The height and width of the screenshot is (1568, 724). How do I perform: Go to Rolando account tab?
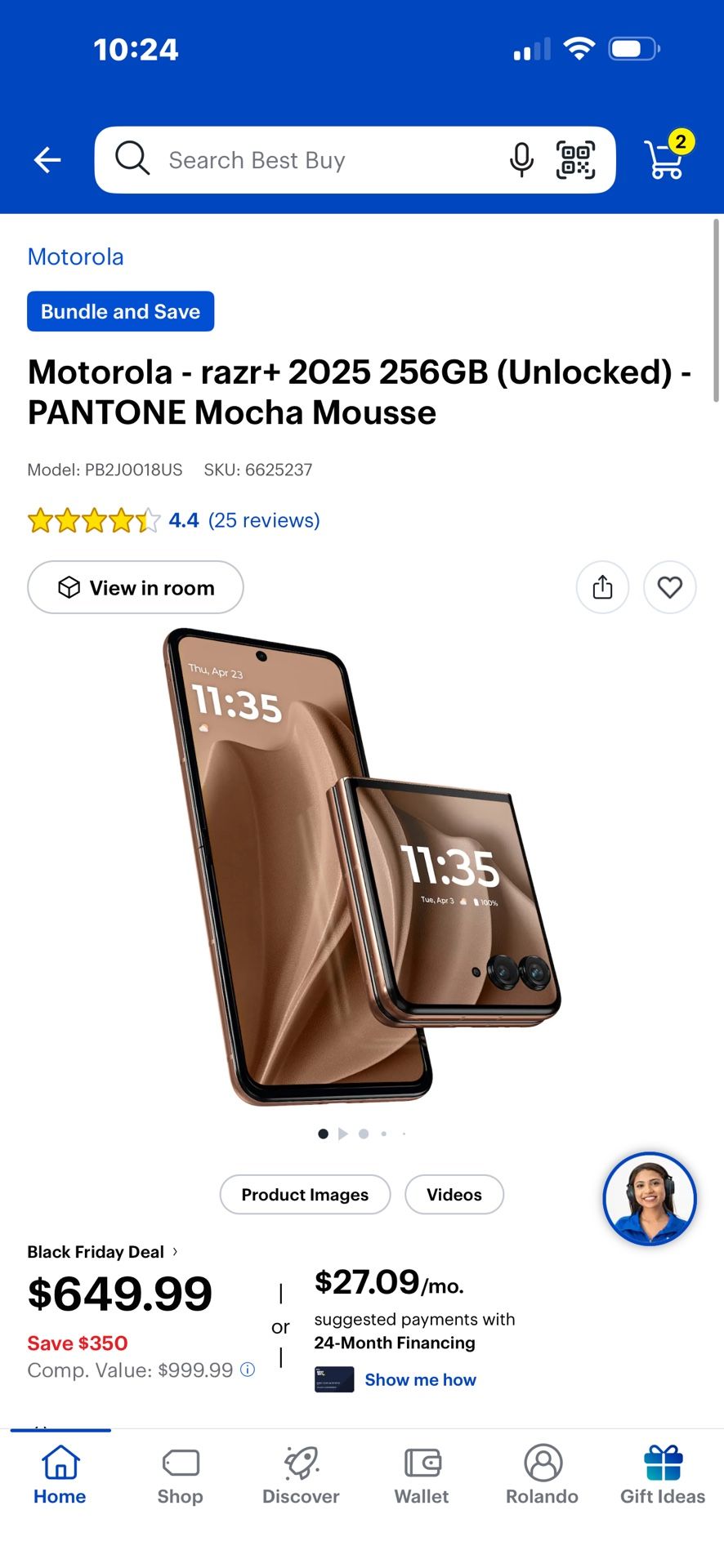(x=543, y=1476)
